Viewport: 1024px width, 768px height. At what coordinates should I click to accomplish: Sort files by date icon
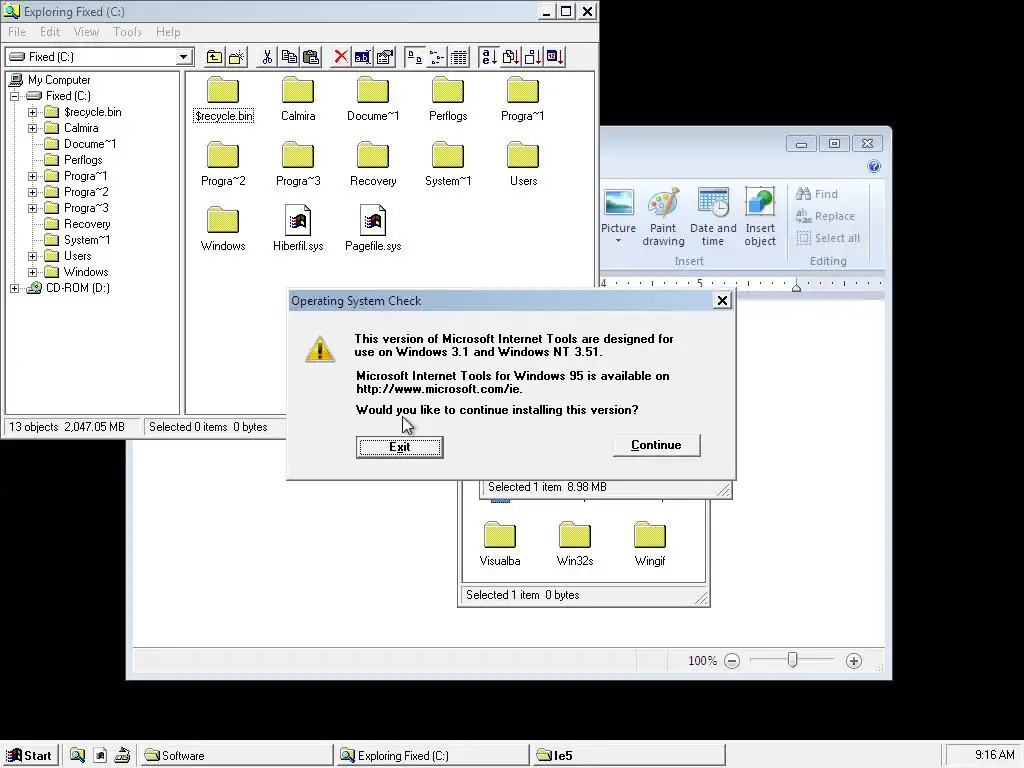(x=555, y=57)
